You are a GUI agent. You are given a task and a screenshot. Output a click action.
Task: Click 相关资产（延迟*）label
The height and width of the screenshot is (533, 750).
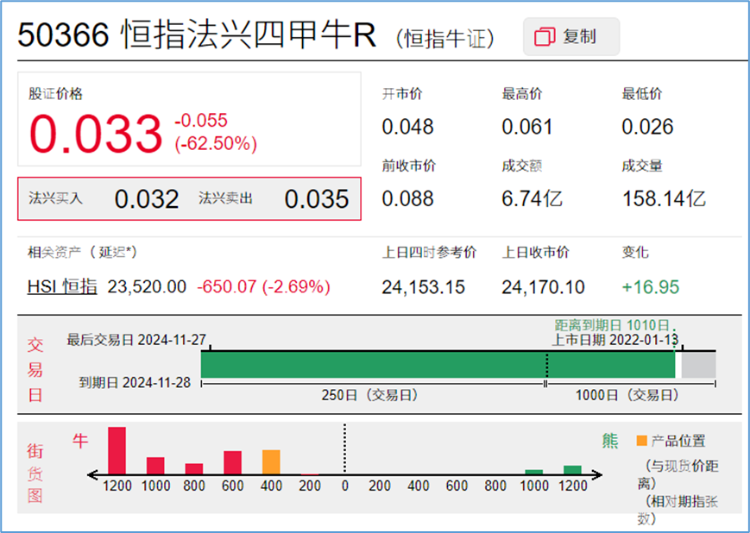(x=83, y=252)
